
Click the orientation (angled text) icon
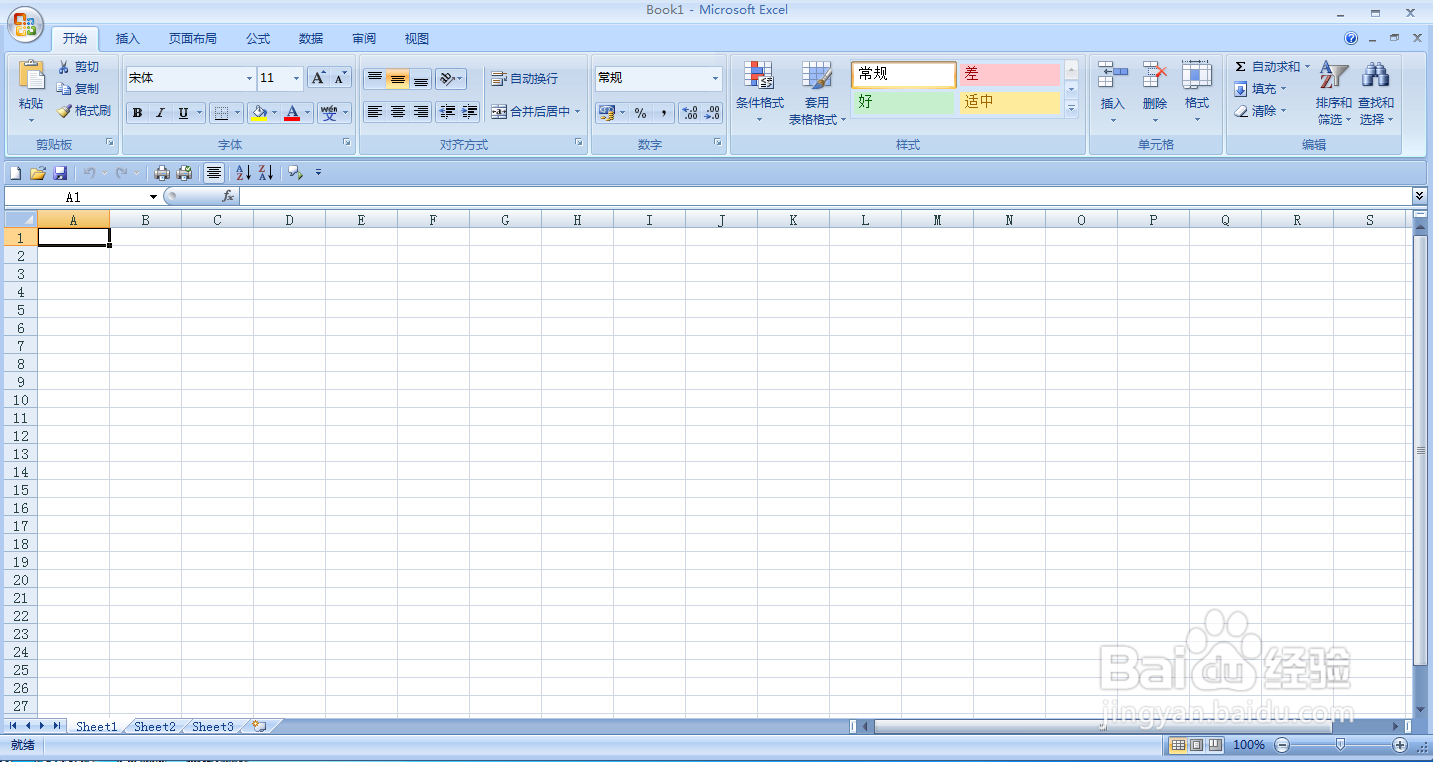point(447,78)
